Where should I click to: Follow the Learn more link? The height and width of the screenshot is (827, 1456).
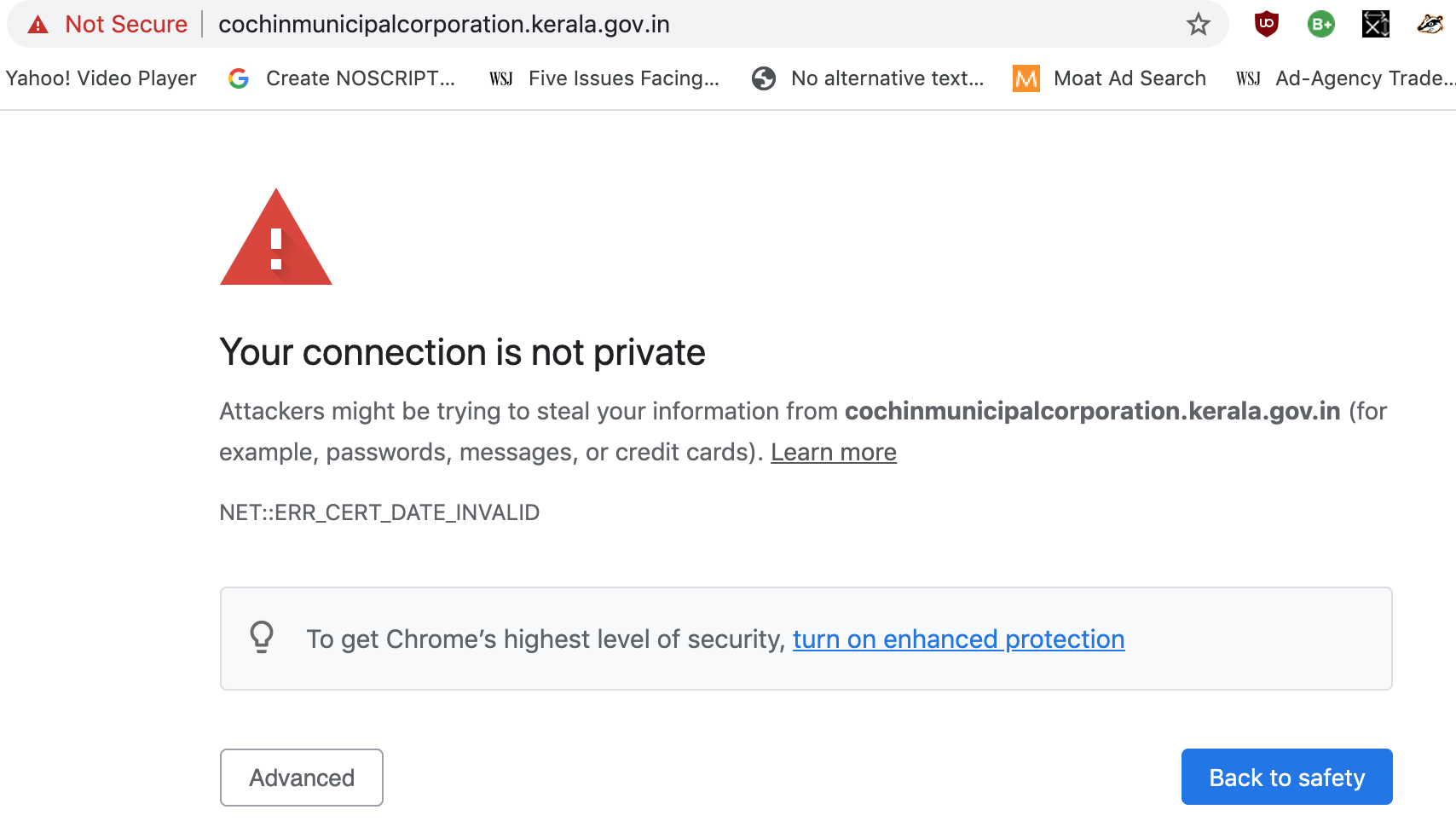(834, 452)
